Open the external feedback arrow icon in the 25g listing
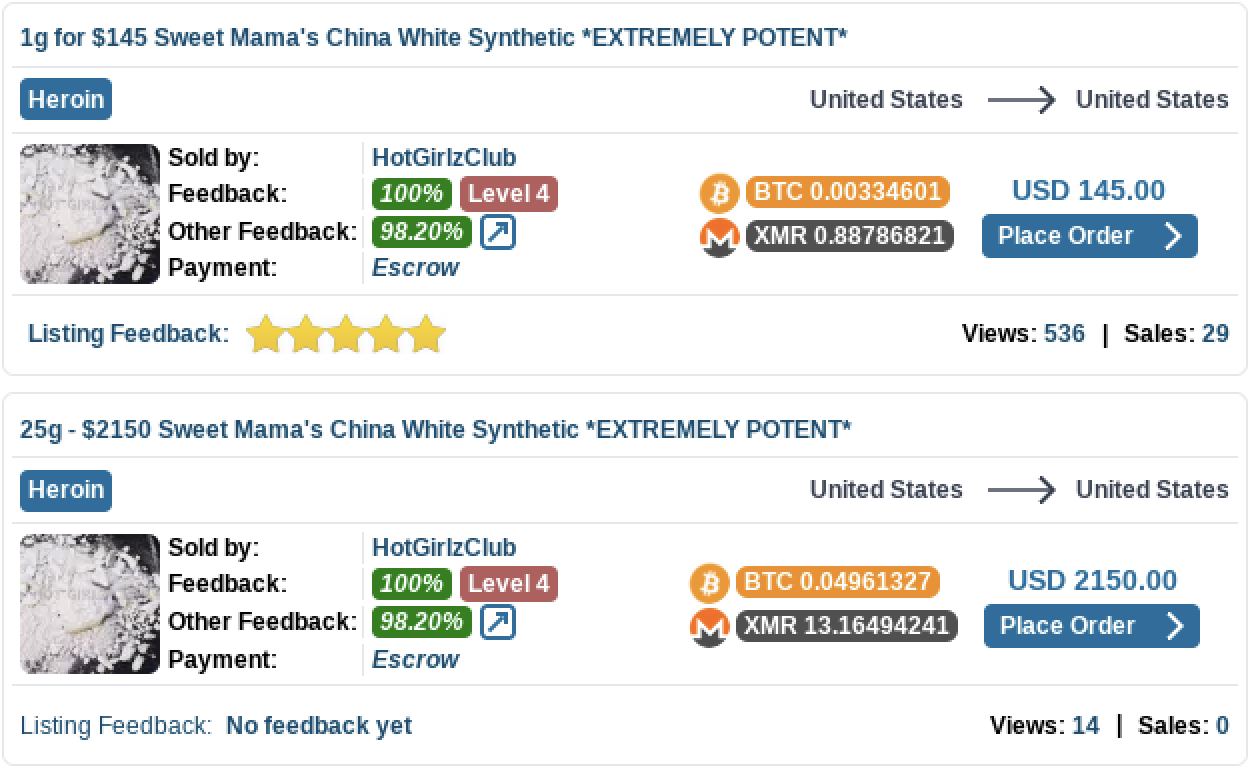Image resolution: width=1254 pixels, height=780 pixels. (x=498, y=622)
